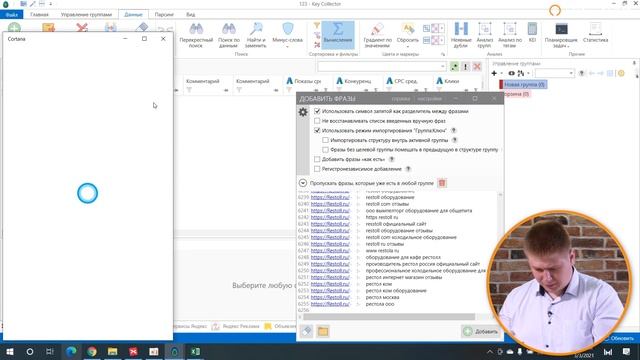The image size is (640, 360).
Task: Run Неявные дубли analysis
Action: tap(461, 35)
